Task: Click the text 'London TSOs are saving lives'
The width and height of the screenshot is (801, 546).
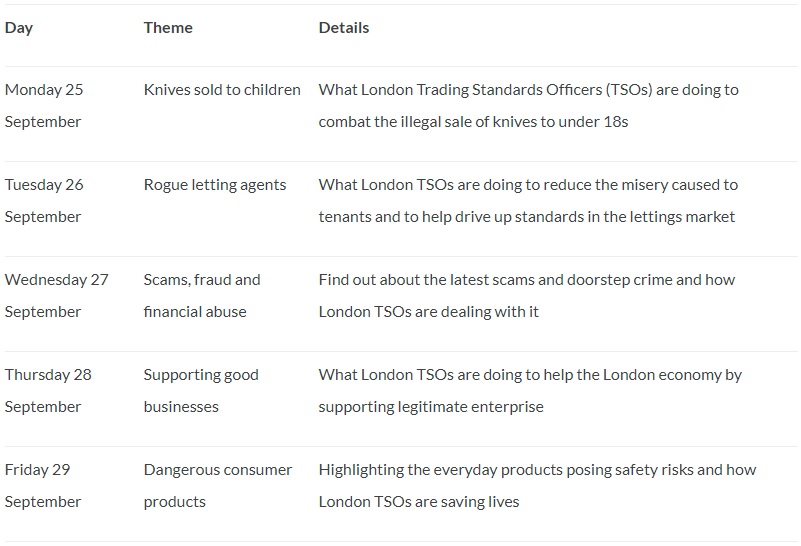Action: pyautogui.click(x=419, y=502)
